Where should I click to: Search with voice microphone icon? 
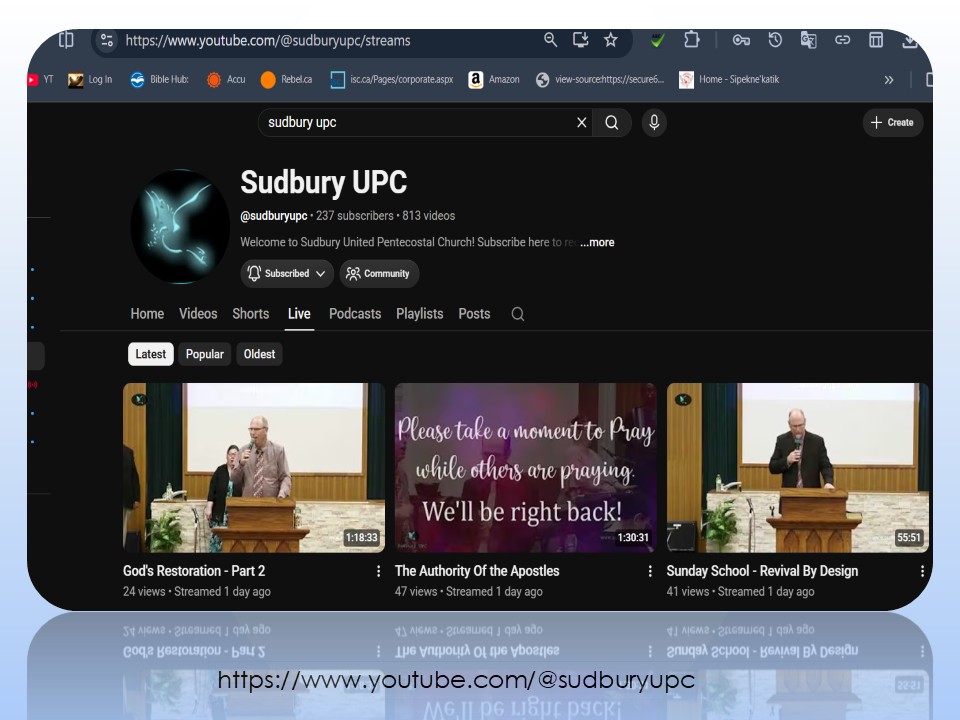pyautogui.click(x=654, y=122)
